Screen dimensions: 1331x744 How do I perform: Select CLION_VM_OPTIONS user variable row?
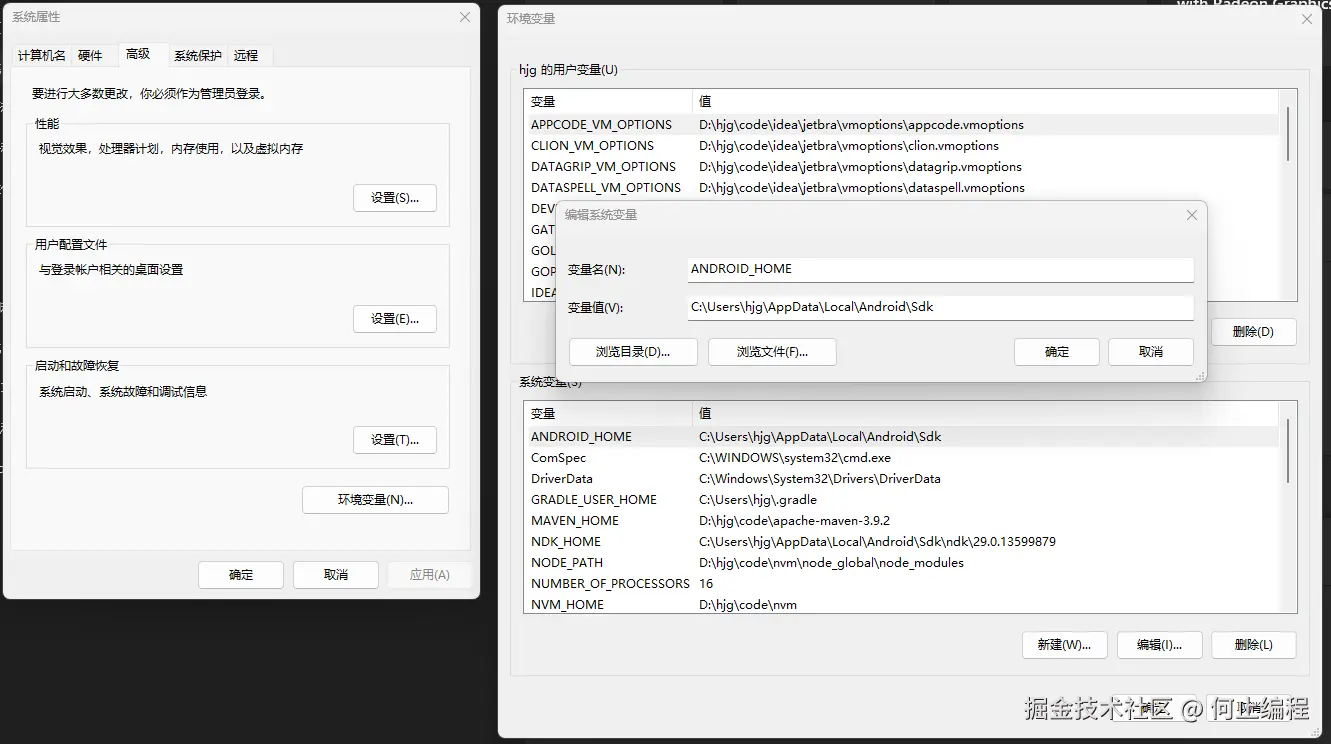(x=901, y=146)
